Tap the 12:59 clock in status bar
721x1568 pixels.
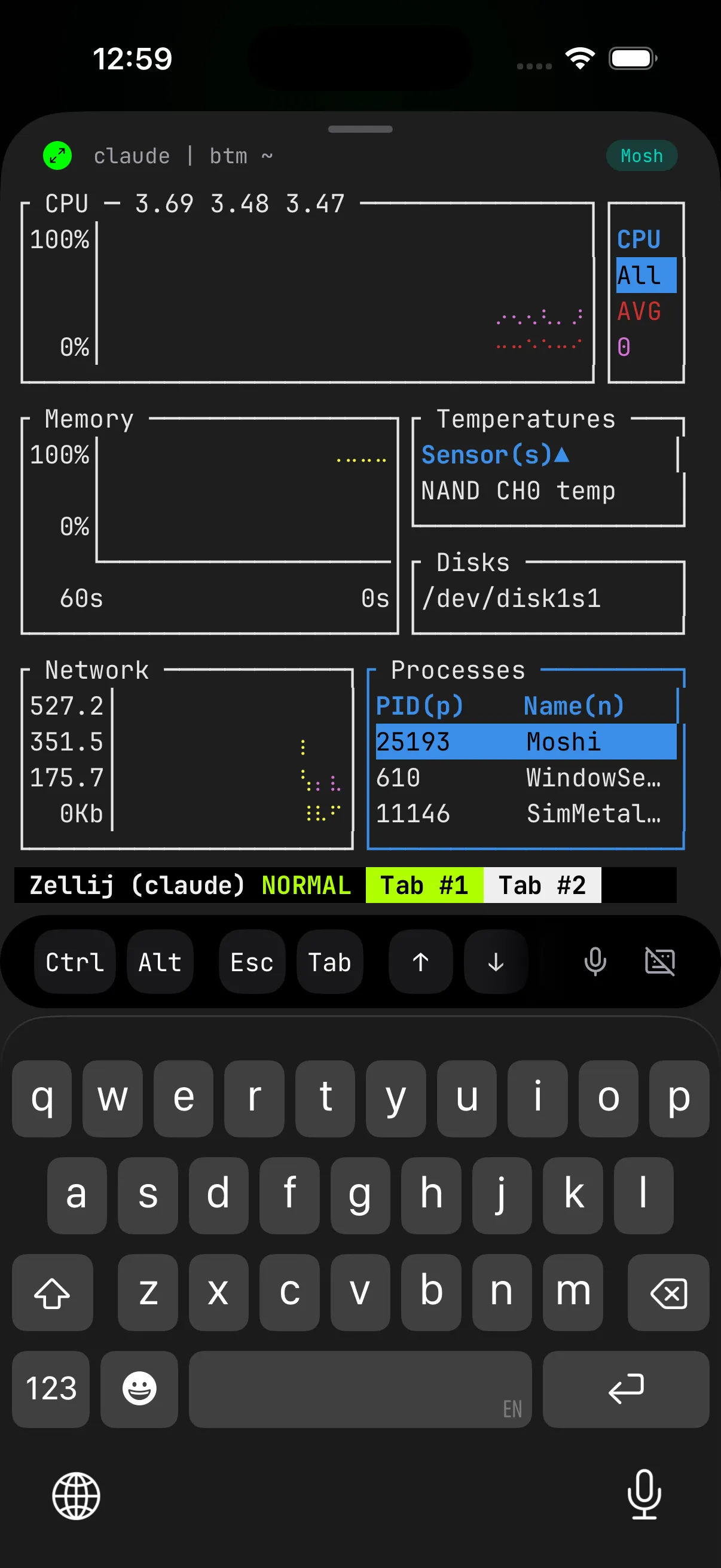click(133, 59)
